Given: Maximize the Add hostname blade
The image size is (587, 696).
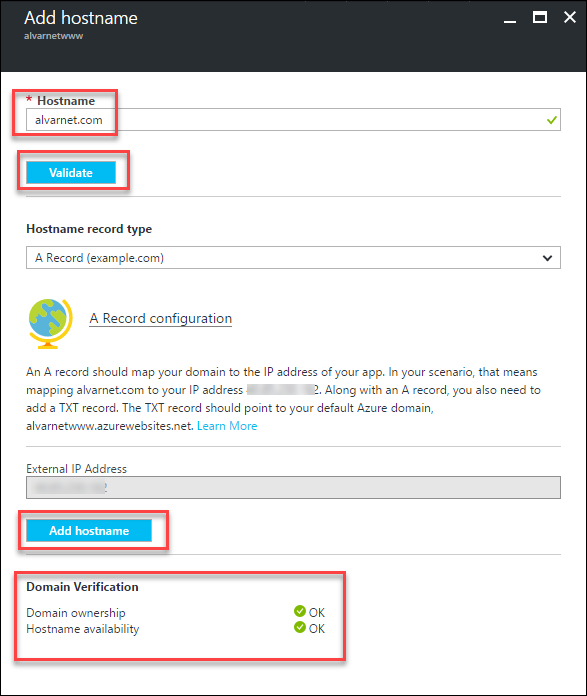Looking at the screenshot, I should [x=539, y=17].
